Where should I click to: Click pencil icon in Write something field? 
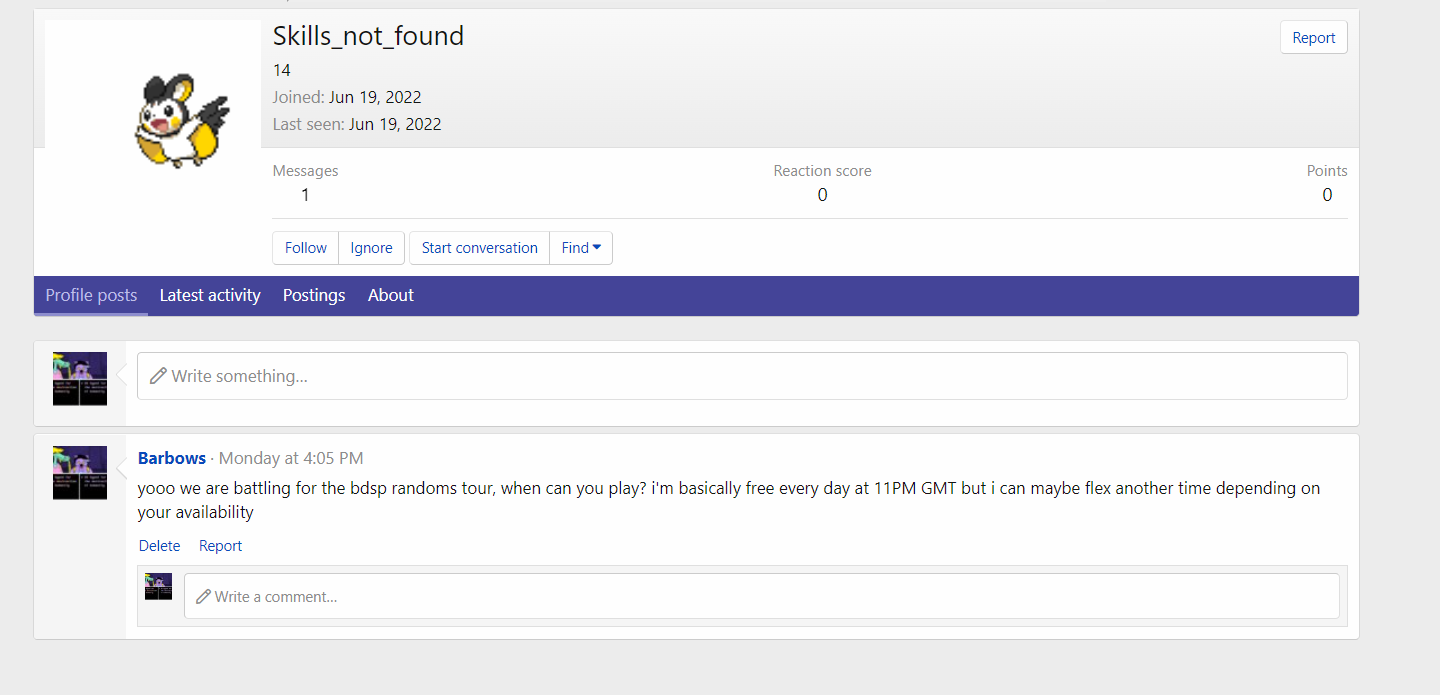(157, 376)
